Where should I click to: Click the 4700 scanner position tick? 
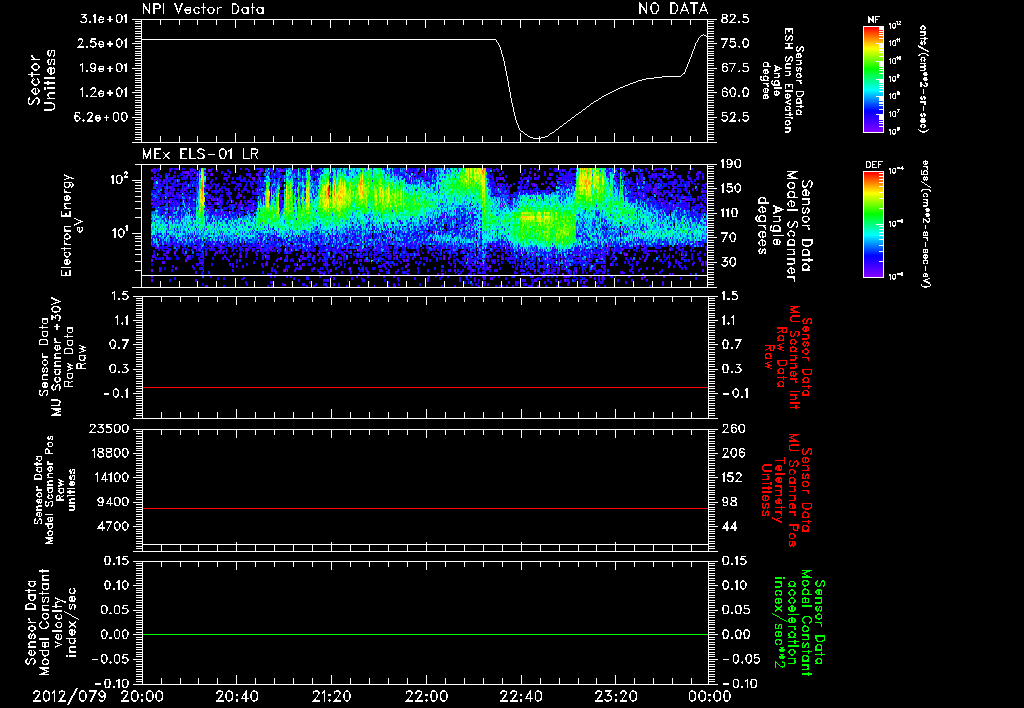[114, 526]
